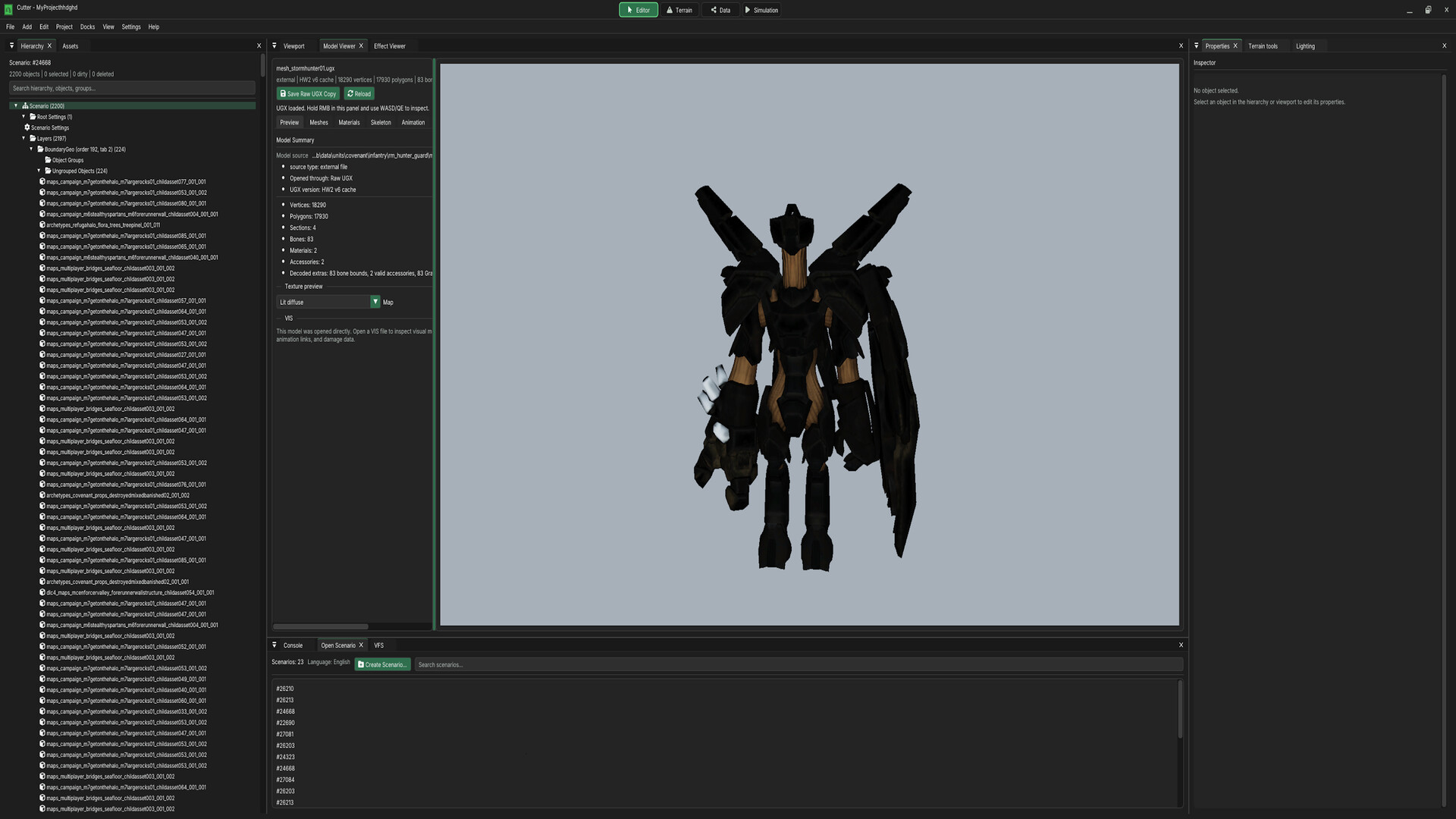Switch to the Console tab
1456x819 pixels.
click(x=293, y=645)
